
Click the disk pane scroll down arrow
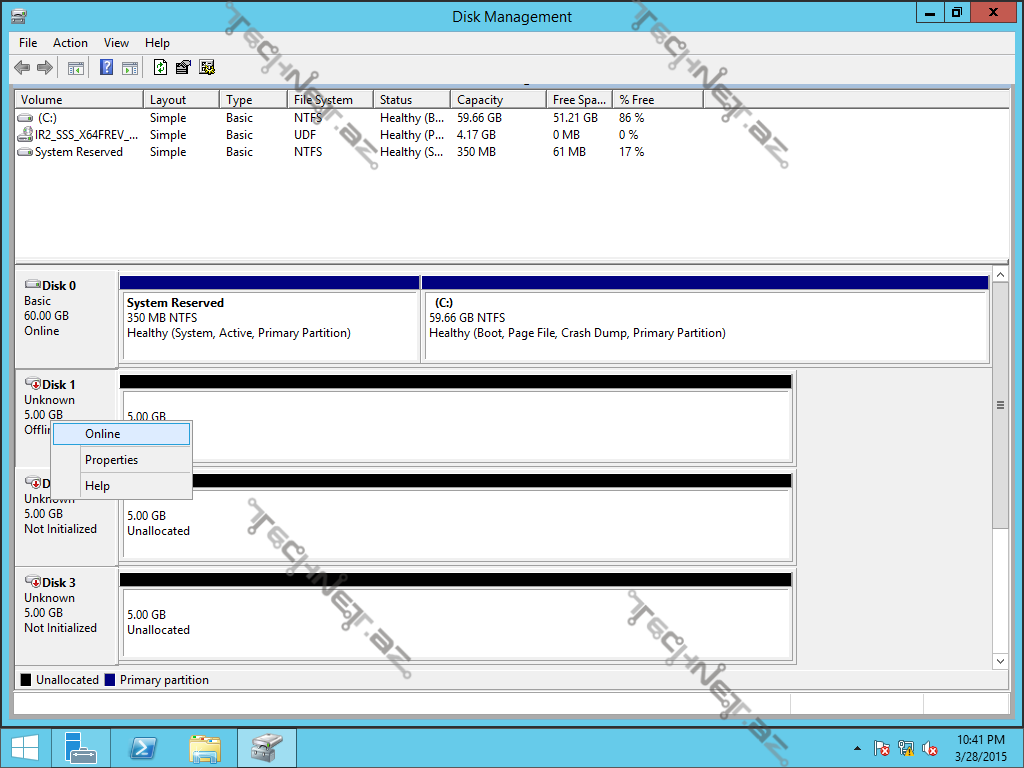tap(1000, 661)
